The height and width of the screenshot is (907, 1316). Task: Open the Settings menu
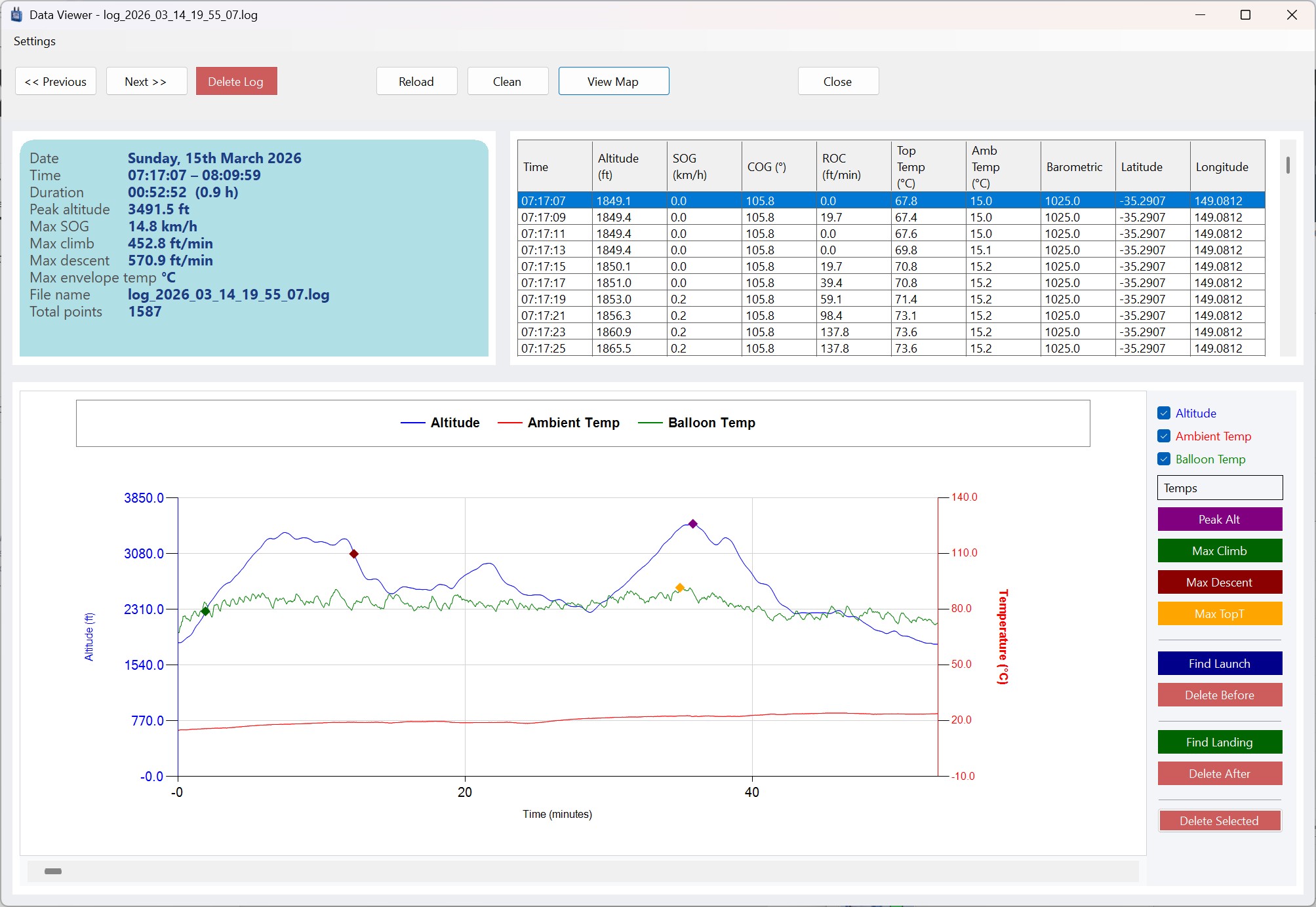click(35, 41)
